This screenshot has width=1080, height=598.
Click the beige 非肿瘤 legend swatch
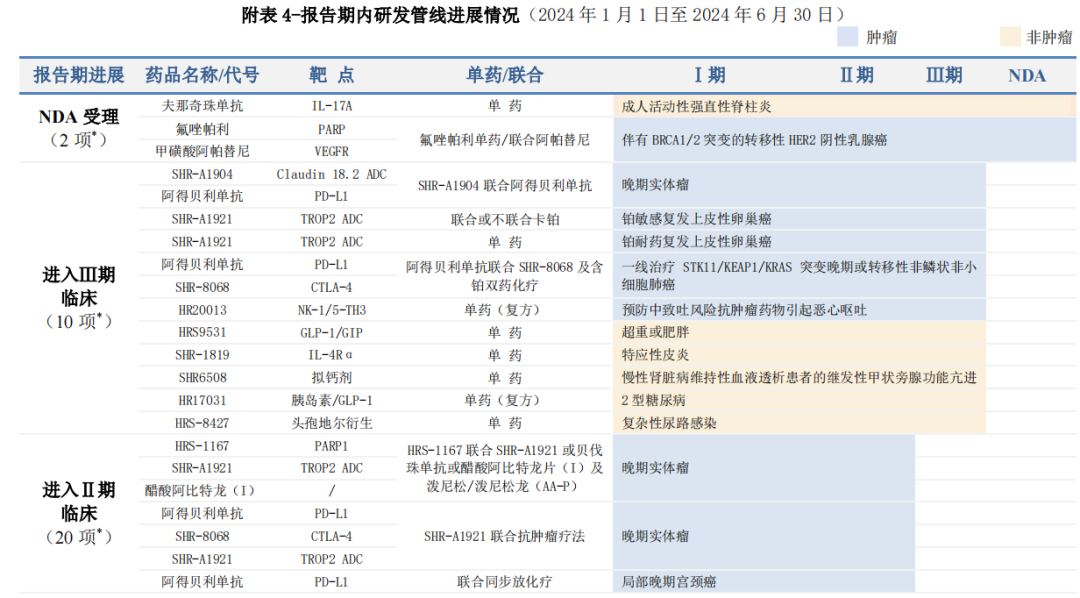(x=1009, y=37)
